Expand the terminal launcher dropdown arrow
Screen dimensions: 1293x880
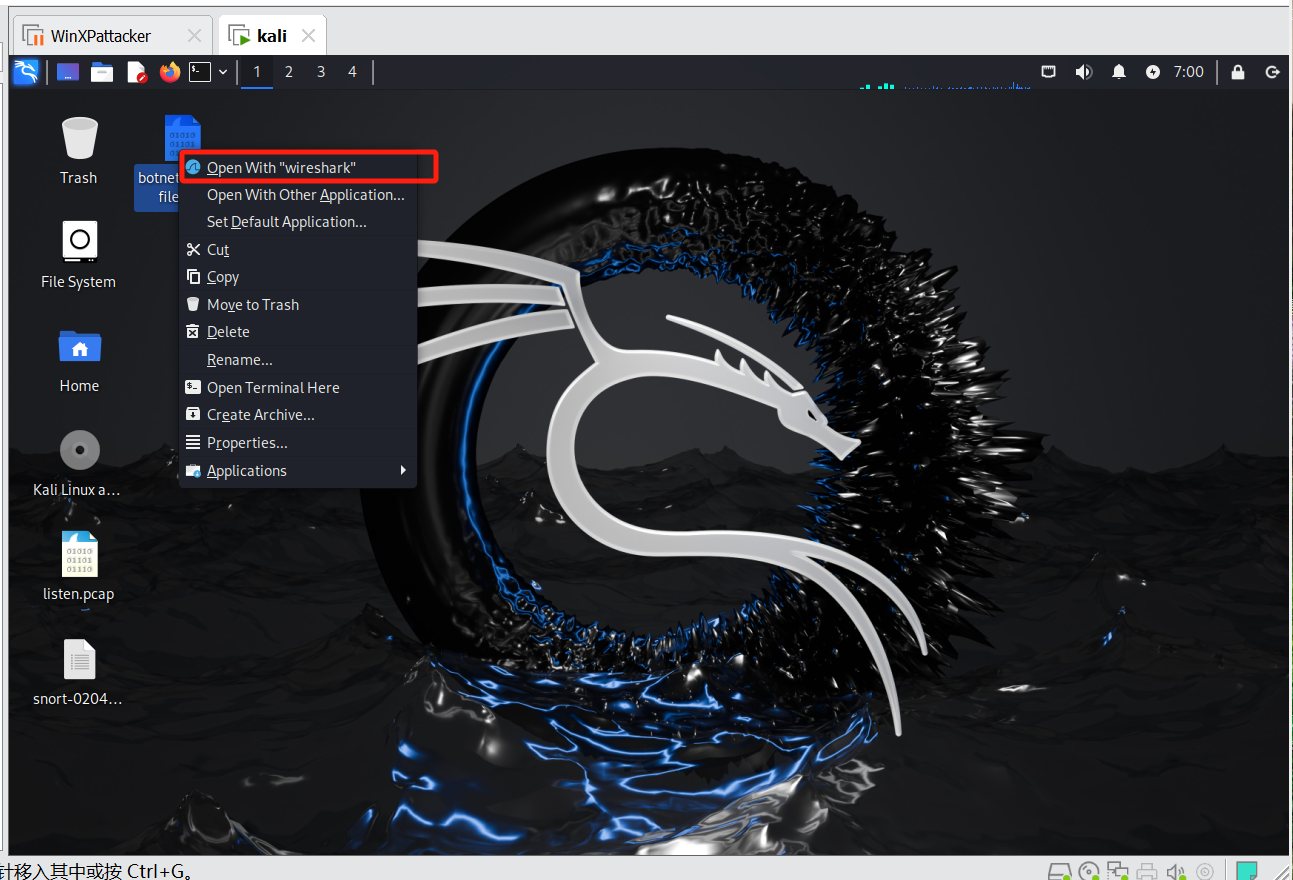click(x=223, y=72)
